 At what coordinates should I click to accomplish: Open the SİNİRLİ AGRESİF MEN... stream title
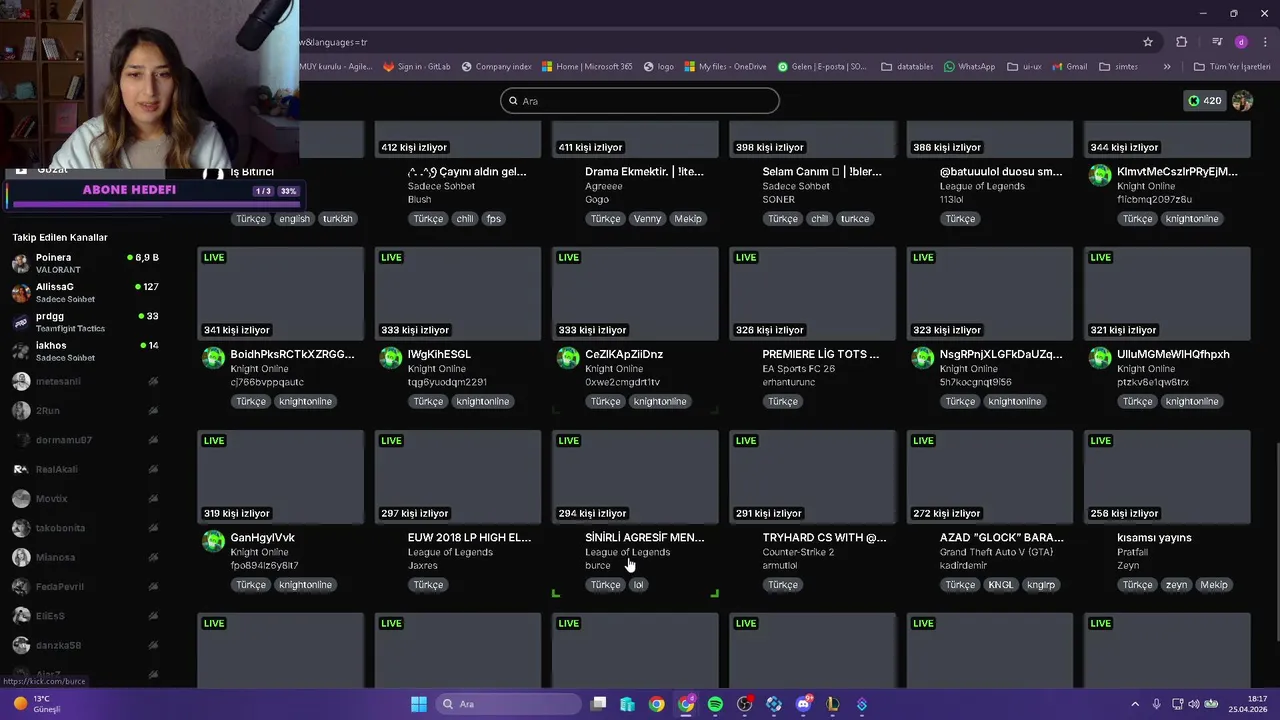tap(644, 538)
